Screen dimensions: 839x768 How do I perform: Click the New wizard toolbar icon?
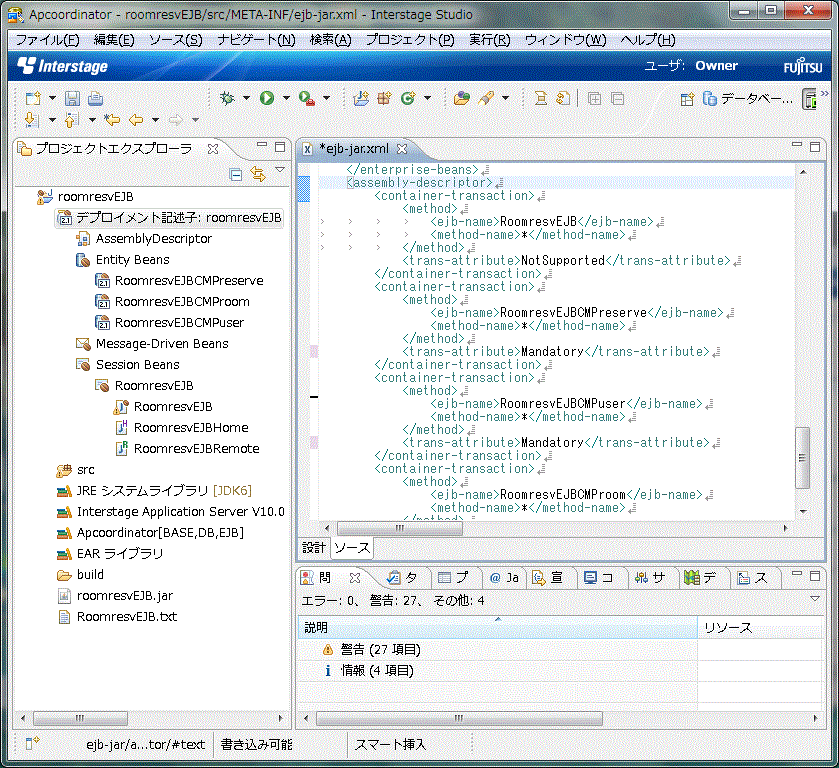(x=33, y=98)
